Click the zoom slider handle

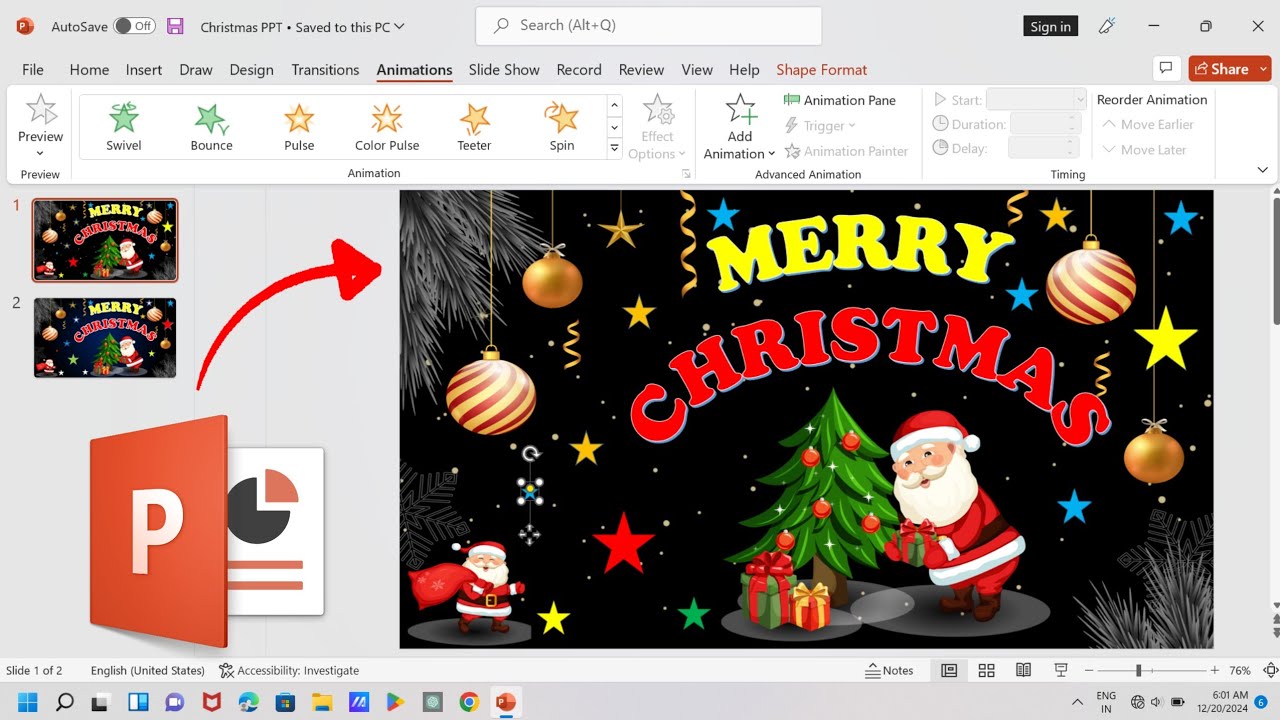(1138, 670)
